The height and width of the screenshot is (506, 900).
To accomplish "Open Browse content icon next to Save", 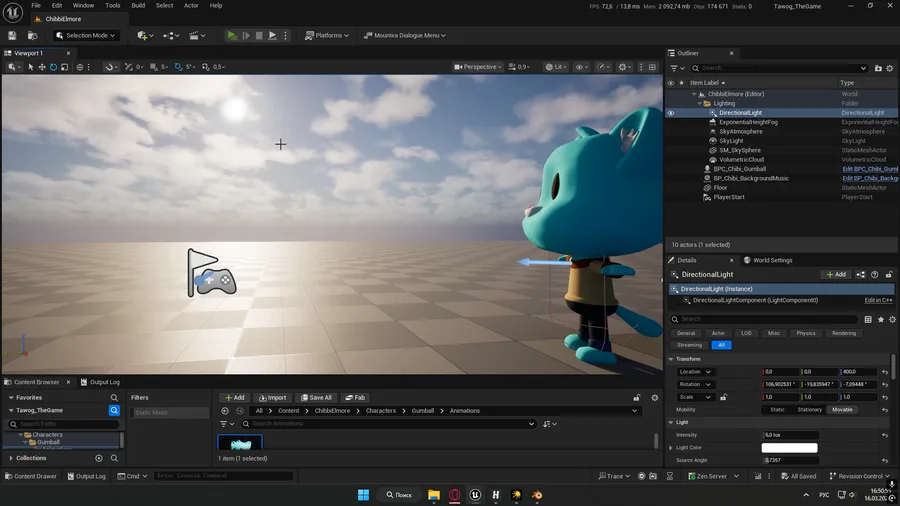I will [33, 36].
